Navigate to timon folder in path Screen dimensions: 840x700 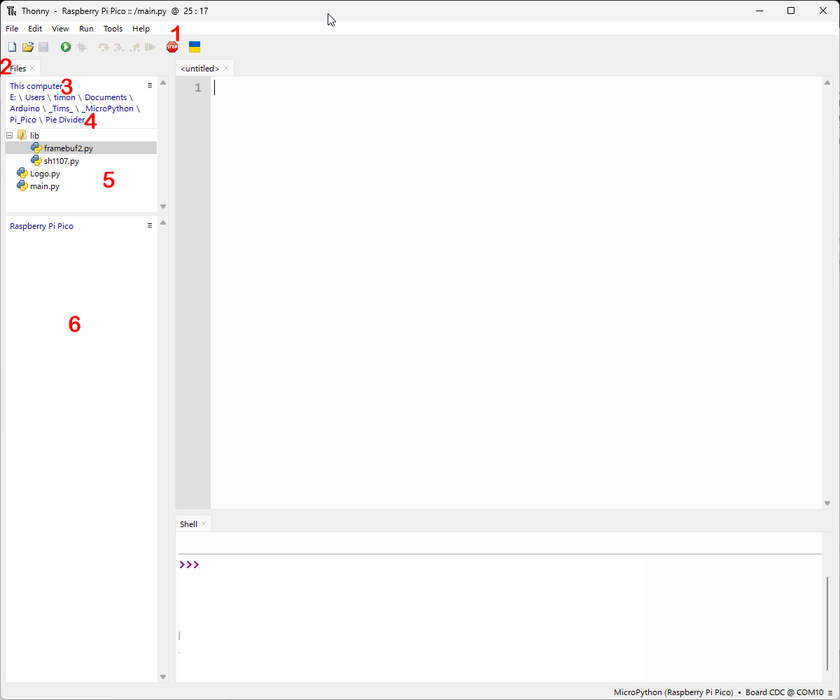point(64,97)
